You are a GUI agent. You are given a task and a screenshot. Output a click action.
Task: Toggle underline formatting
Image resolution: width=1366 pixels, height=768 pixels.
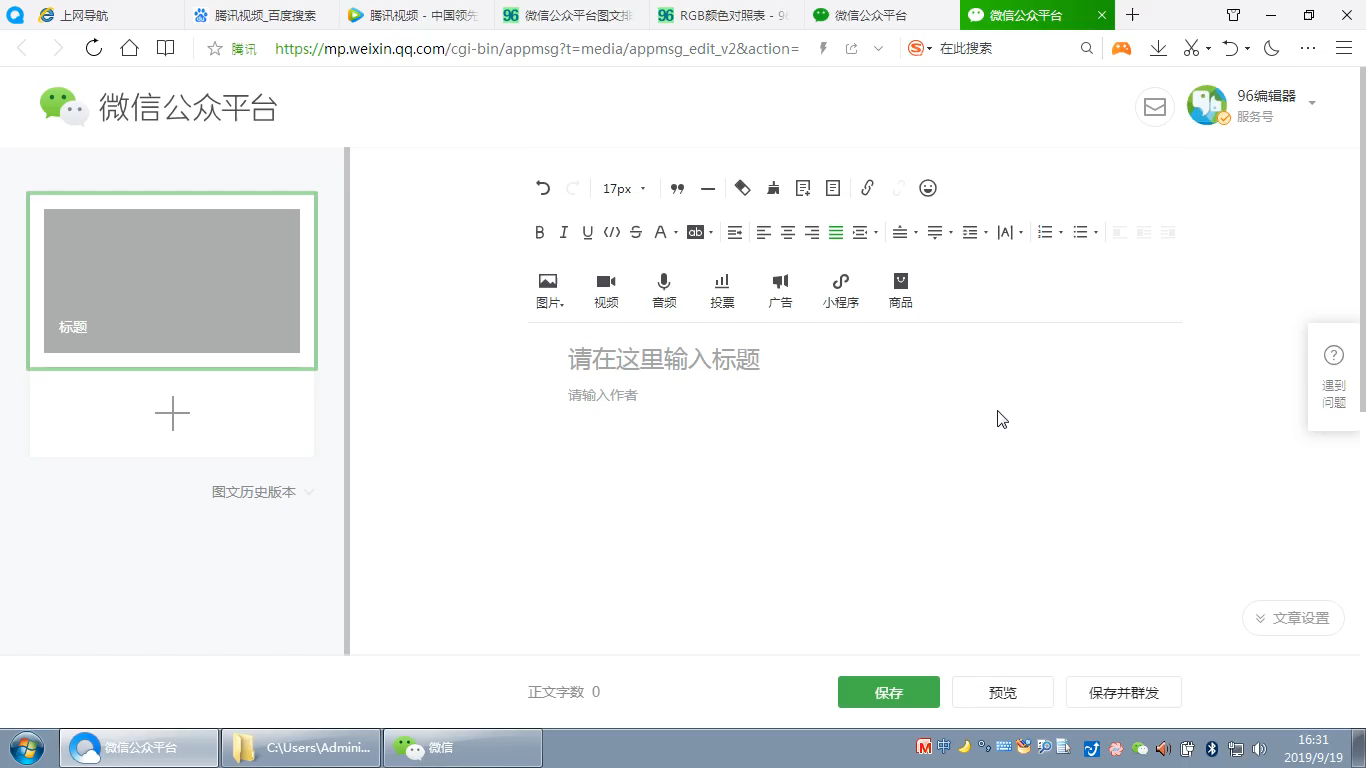coord(587,232)
